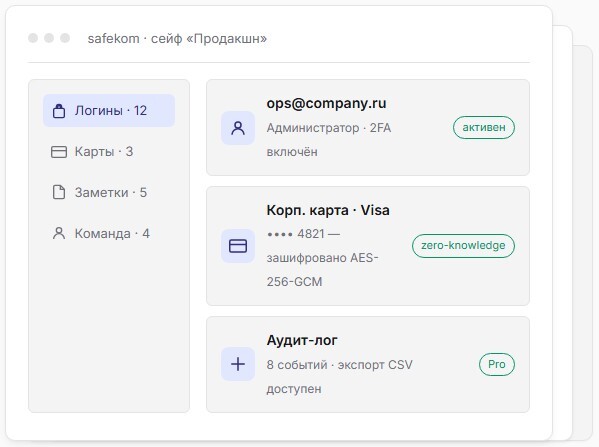Click the 8 событий экспорт CSV text
Screen dimensions: 599x447
click(x=339, y=377)
